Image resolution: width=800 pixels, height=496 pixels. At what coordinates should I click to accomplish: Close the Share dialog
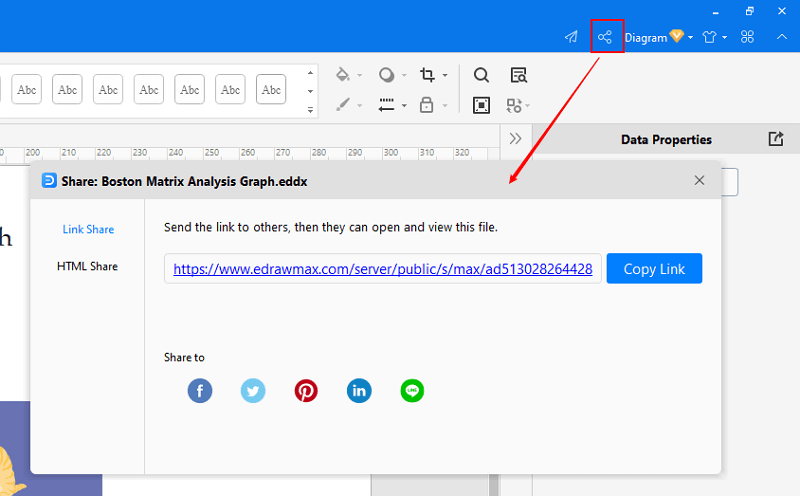tap(699, 180)
